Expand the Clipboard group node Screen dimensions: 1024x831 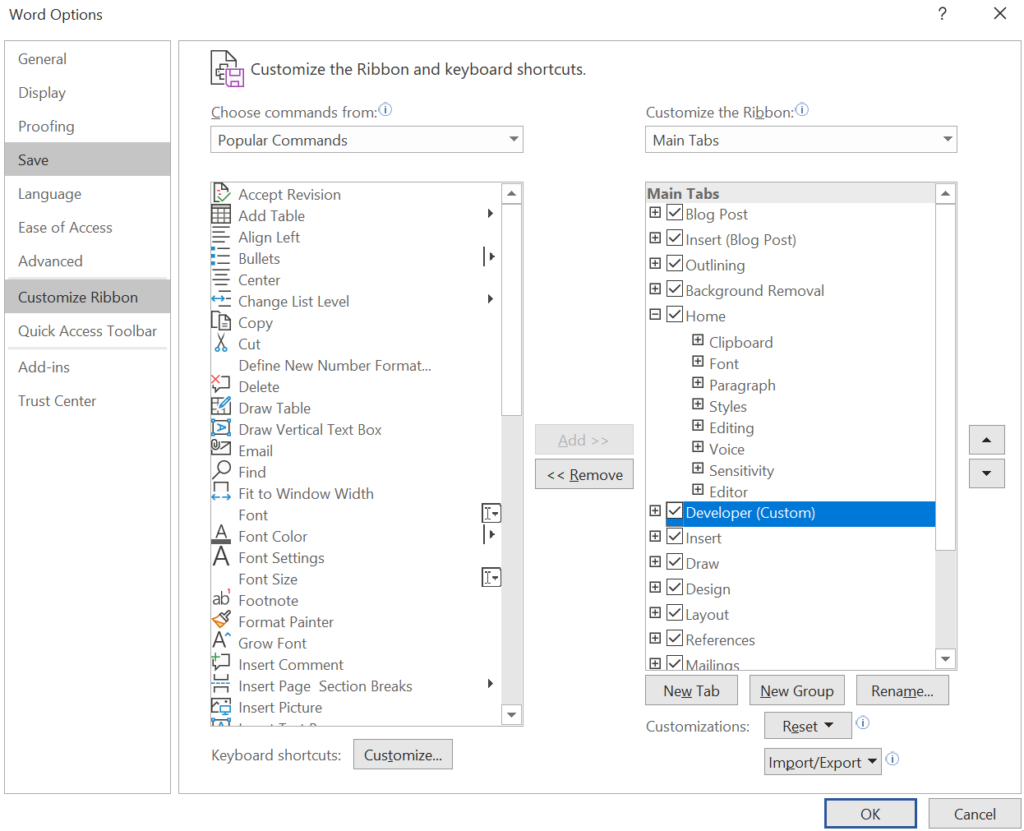698,342
